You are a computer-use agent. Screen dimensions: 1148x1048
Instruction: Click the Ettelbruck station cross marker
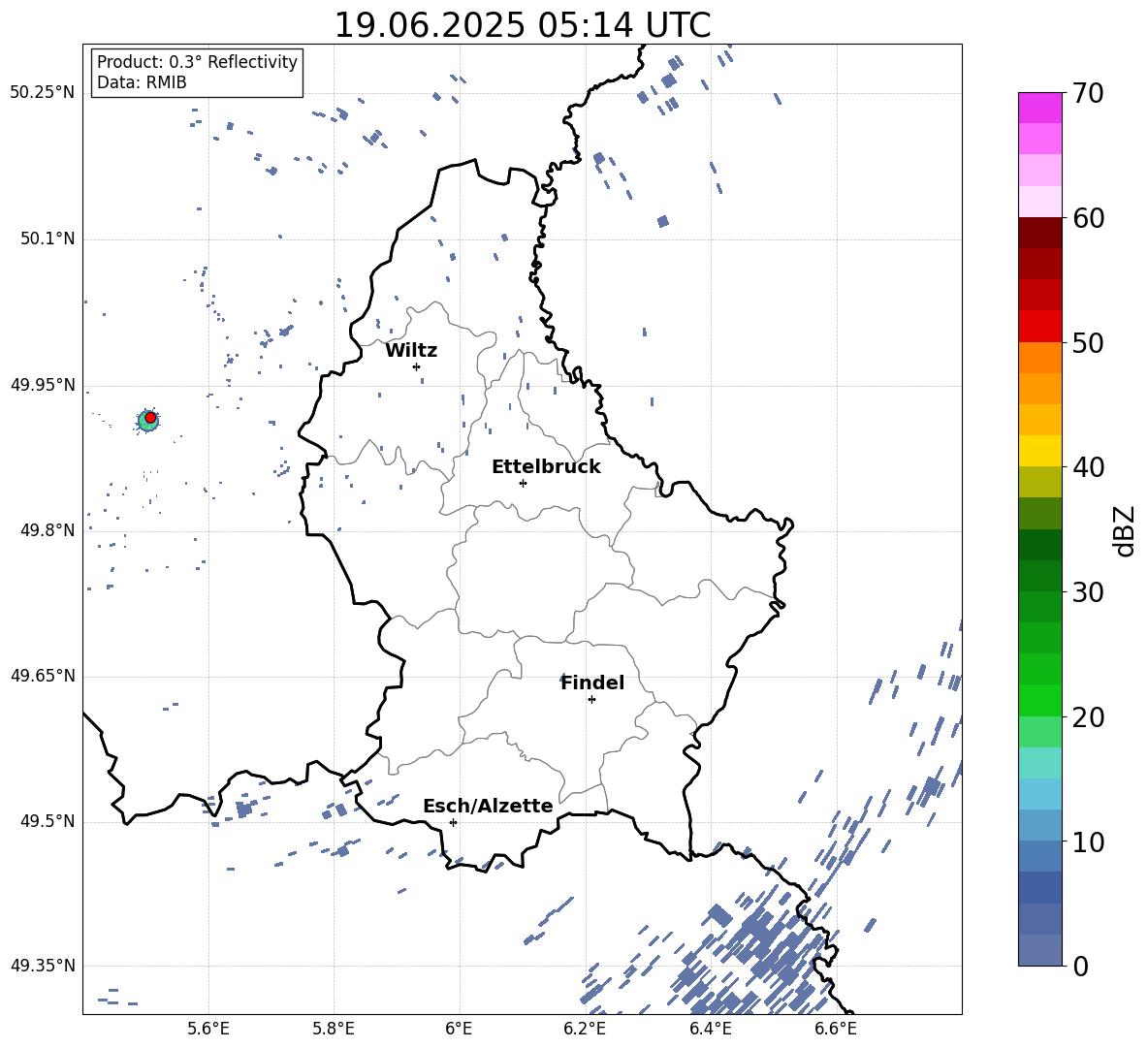pos(523,483)
